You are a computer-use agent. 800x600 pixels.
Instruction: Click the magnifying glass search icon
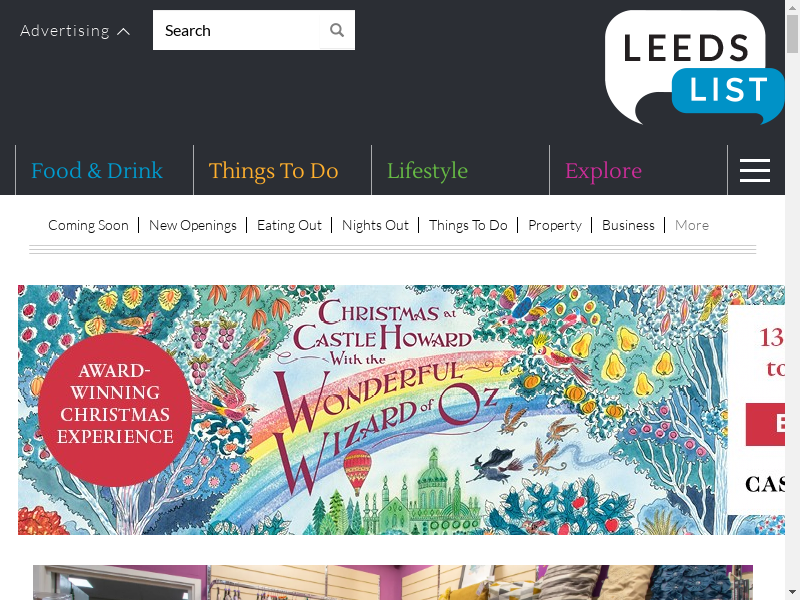click(337, 30)
